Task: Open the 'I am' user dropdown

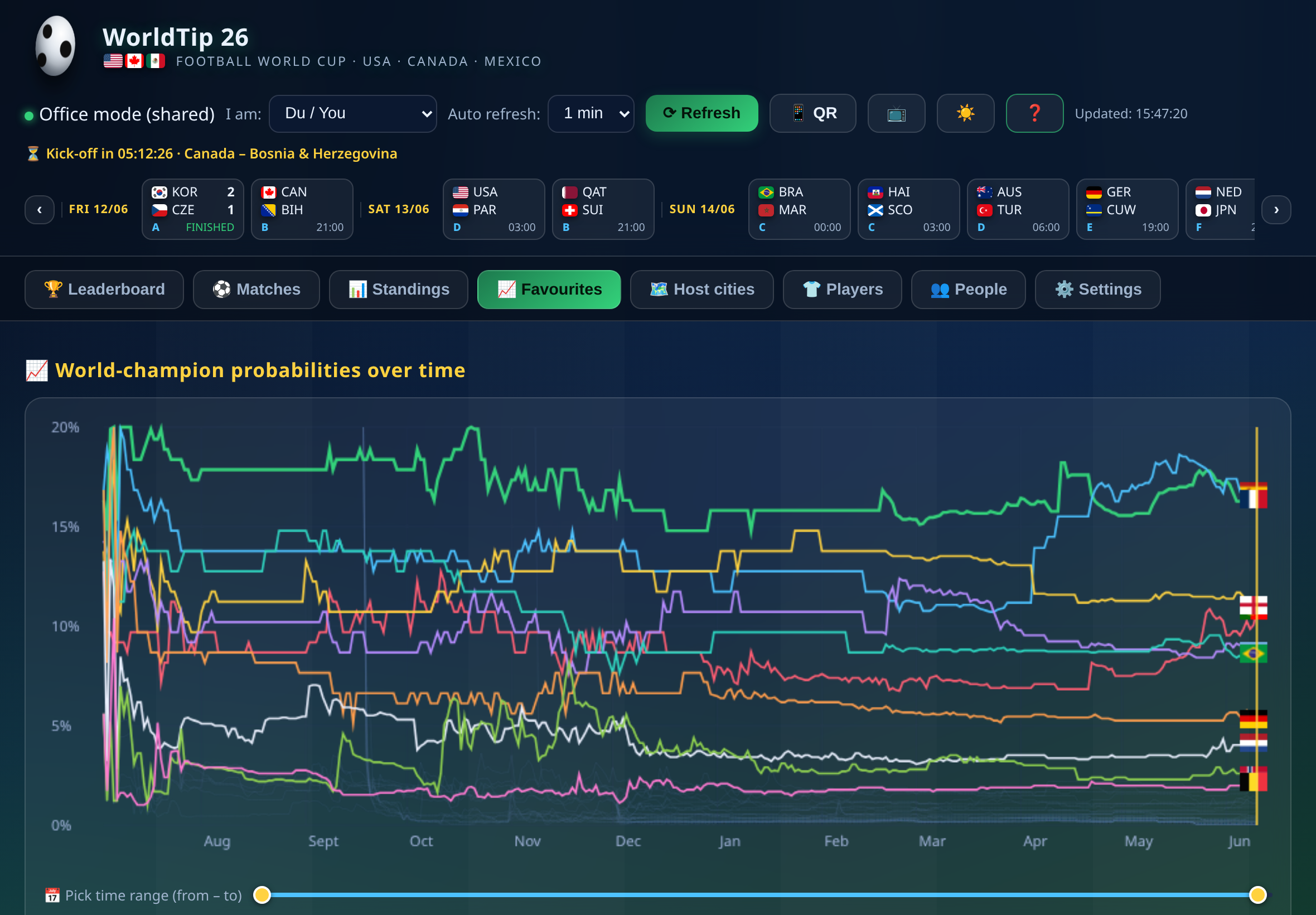Action: tap(353, 113)
